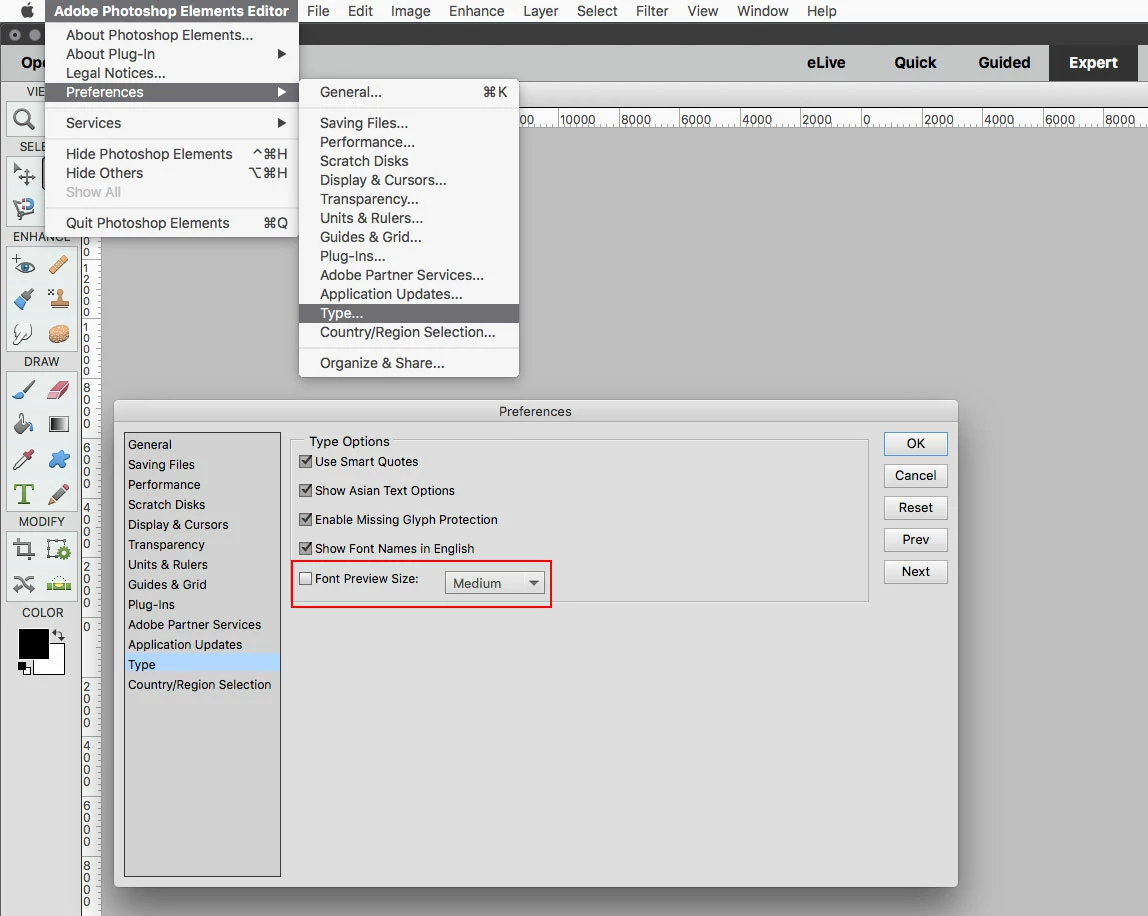1148x916 pixels.
Task: Select the Brush tool
Action: 23,390
